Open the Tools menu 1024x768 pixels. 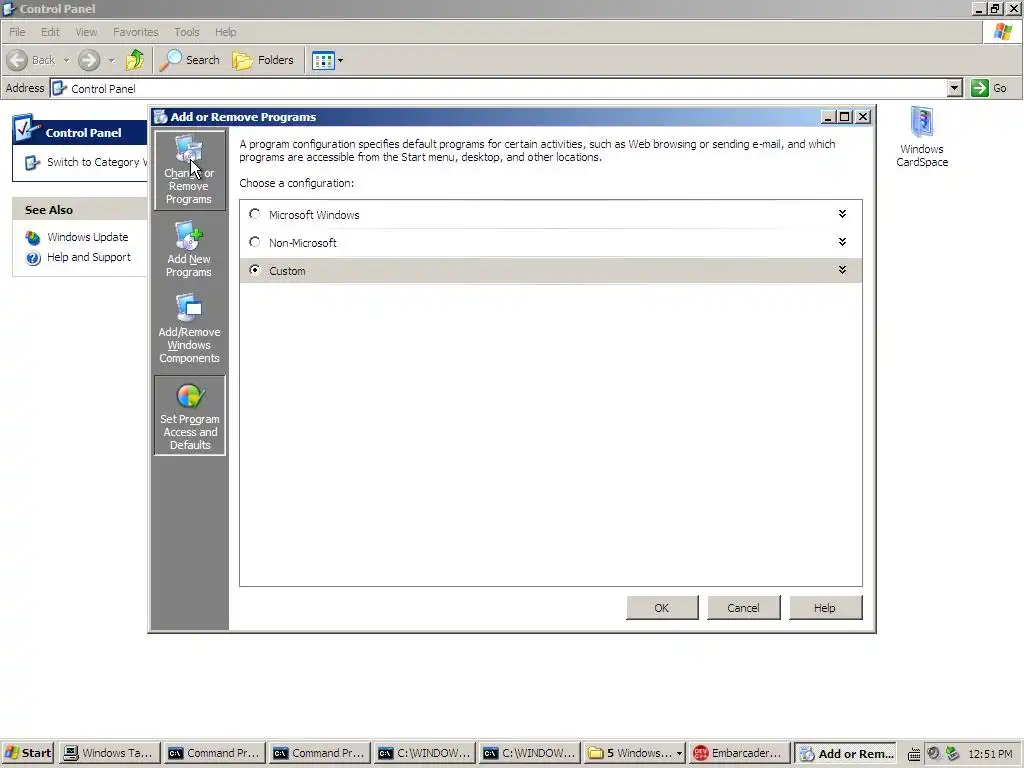point(187,32)
